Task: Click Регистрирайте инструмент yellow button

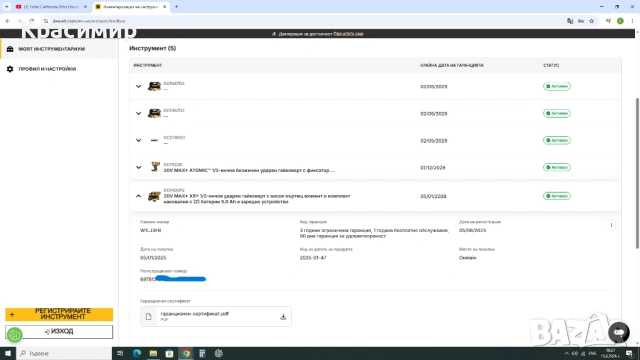Action: [59, 314]
